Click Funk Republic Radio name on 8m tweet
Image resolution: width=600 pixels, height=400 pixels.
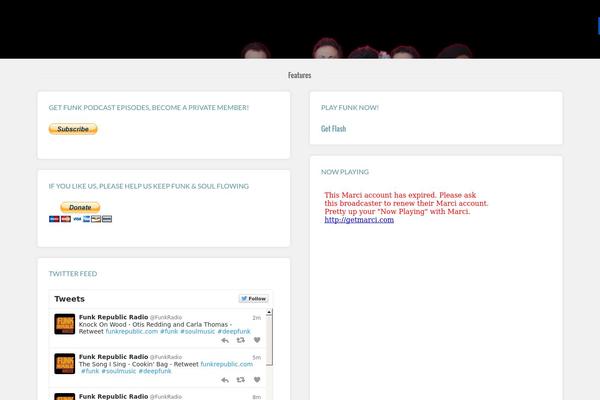(113, 397)
